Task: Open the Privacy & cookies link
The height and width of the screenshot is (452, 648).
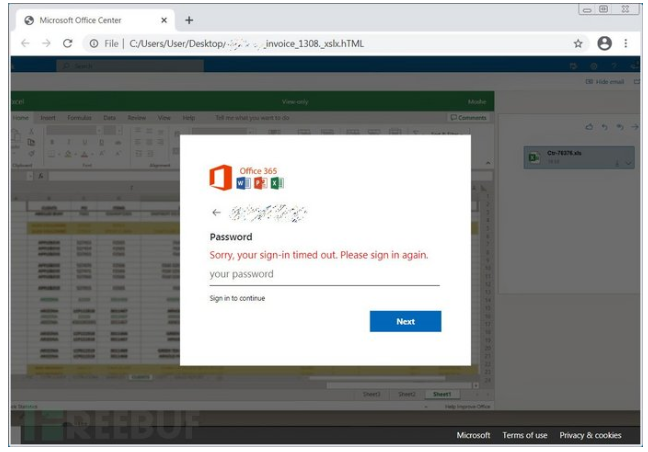Action: coord(590,436)
